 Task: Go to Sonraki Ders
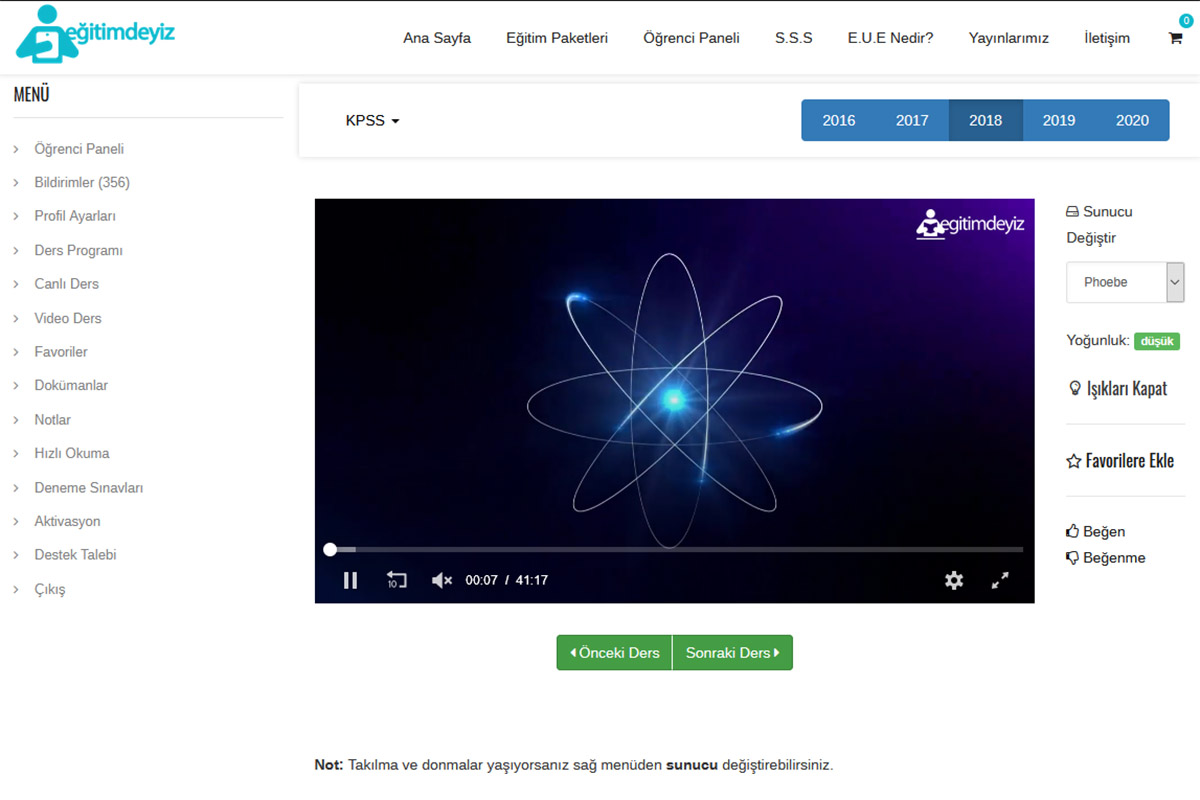tap(732, 653)
